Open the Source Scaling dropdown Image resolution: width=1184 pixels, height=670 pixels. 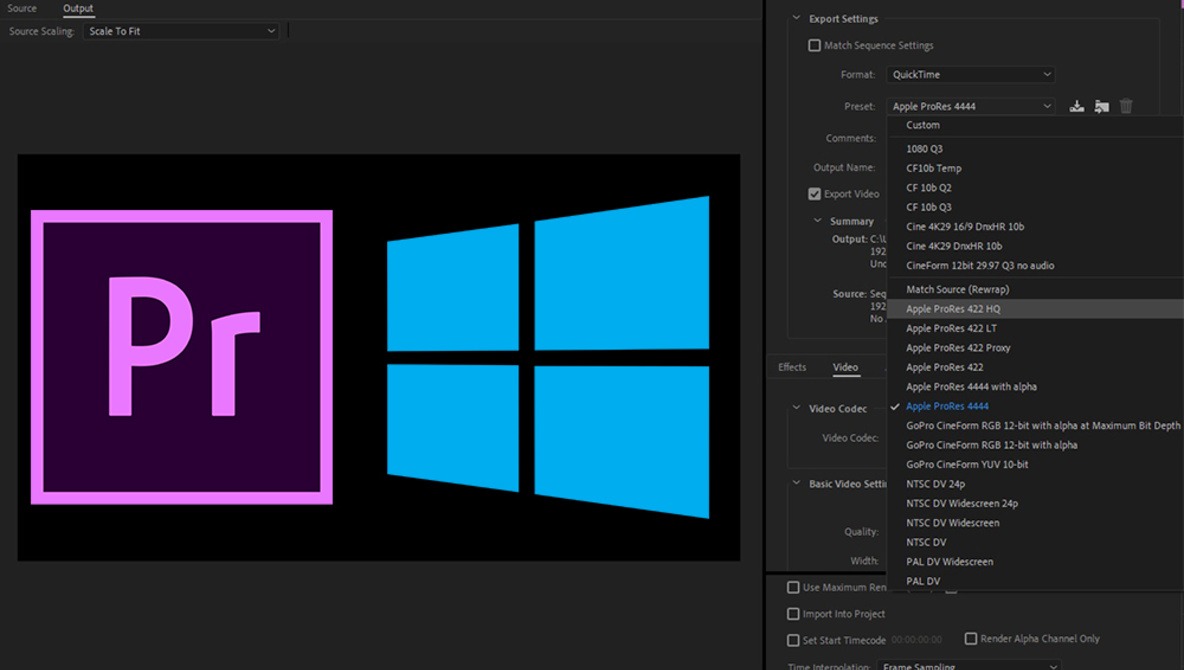(x=181, y=31)
